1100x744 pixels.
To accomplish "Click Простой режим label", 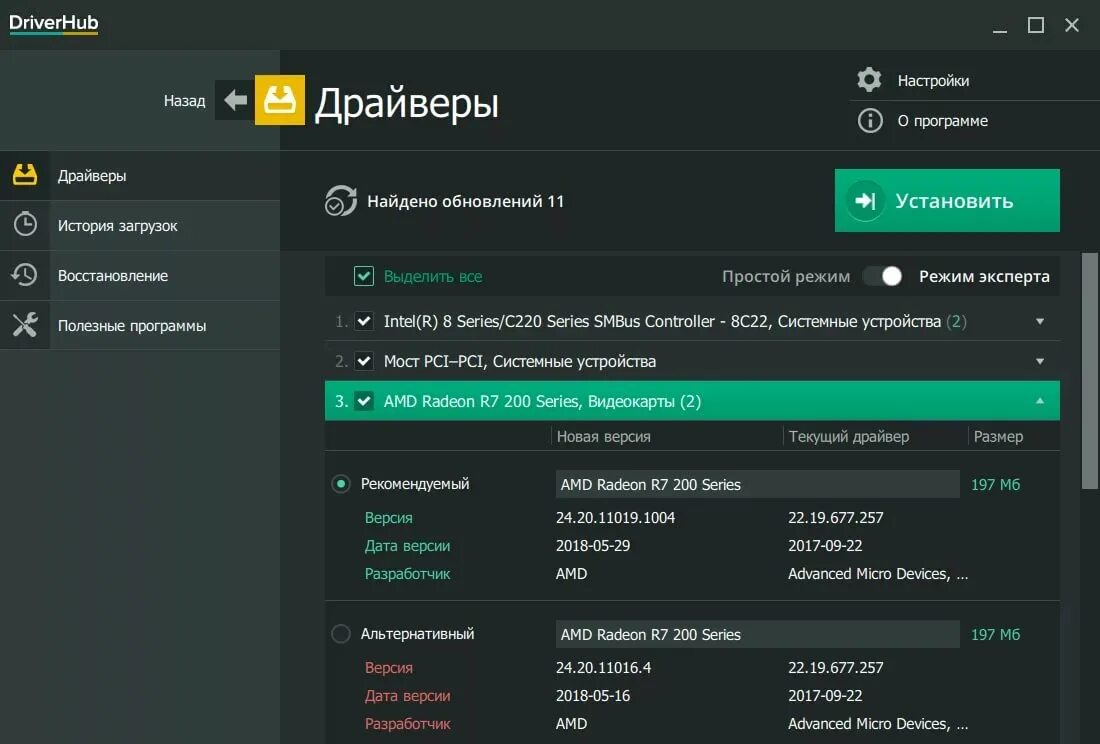I will coord(786,276).
